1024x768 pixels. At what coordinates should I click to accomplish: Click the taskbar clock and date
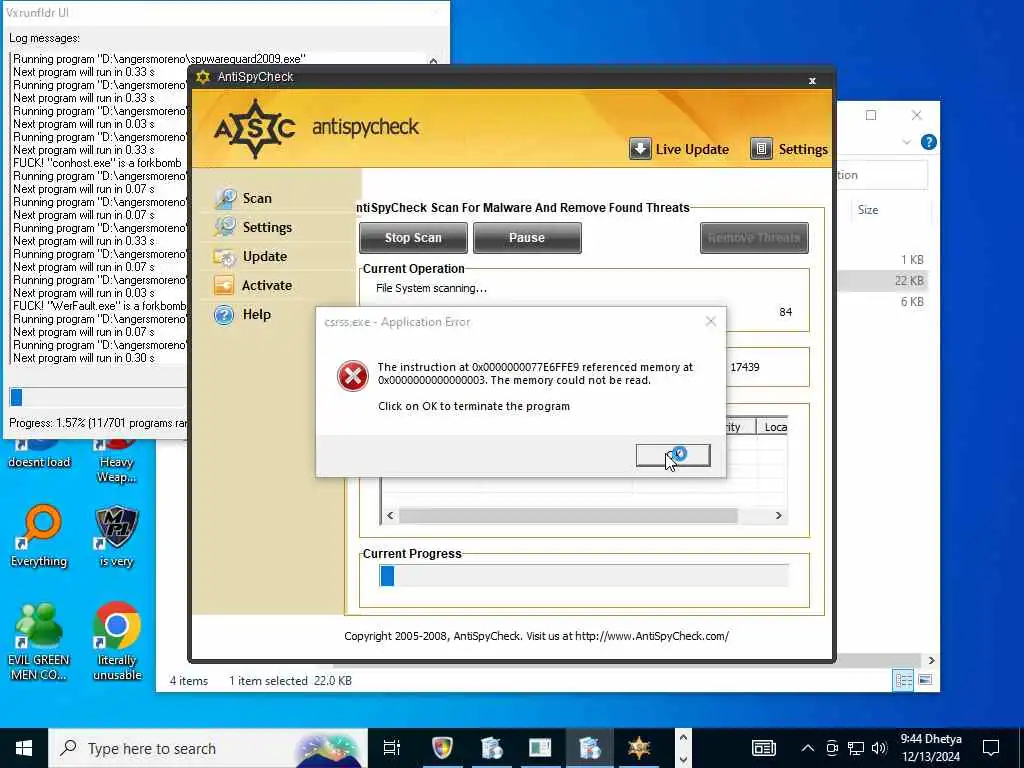point(931,748)
